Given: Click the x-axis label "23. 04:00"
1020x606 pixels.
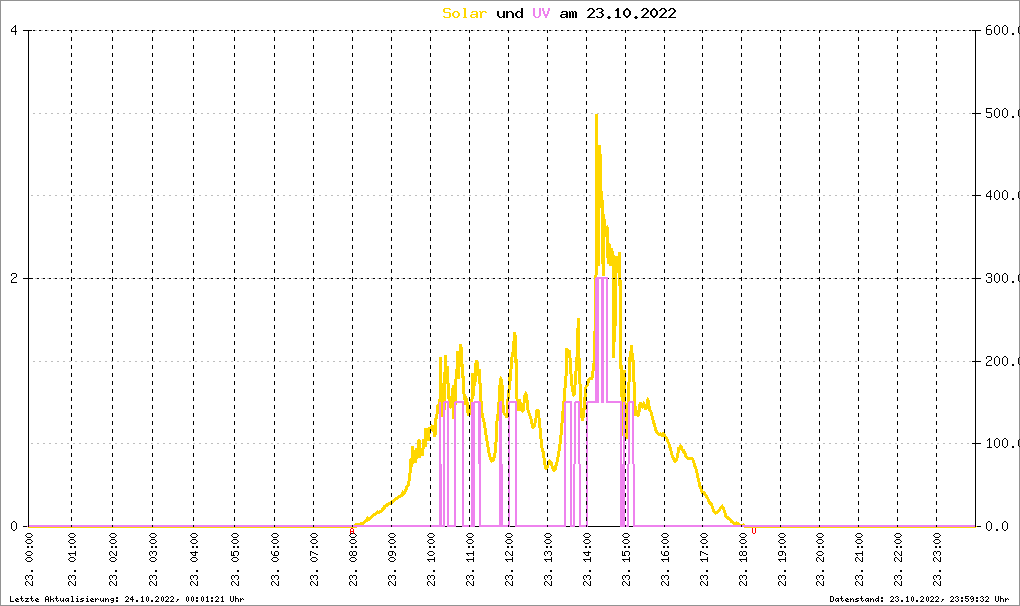Looking at the screenshot, I should point(194,560).
